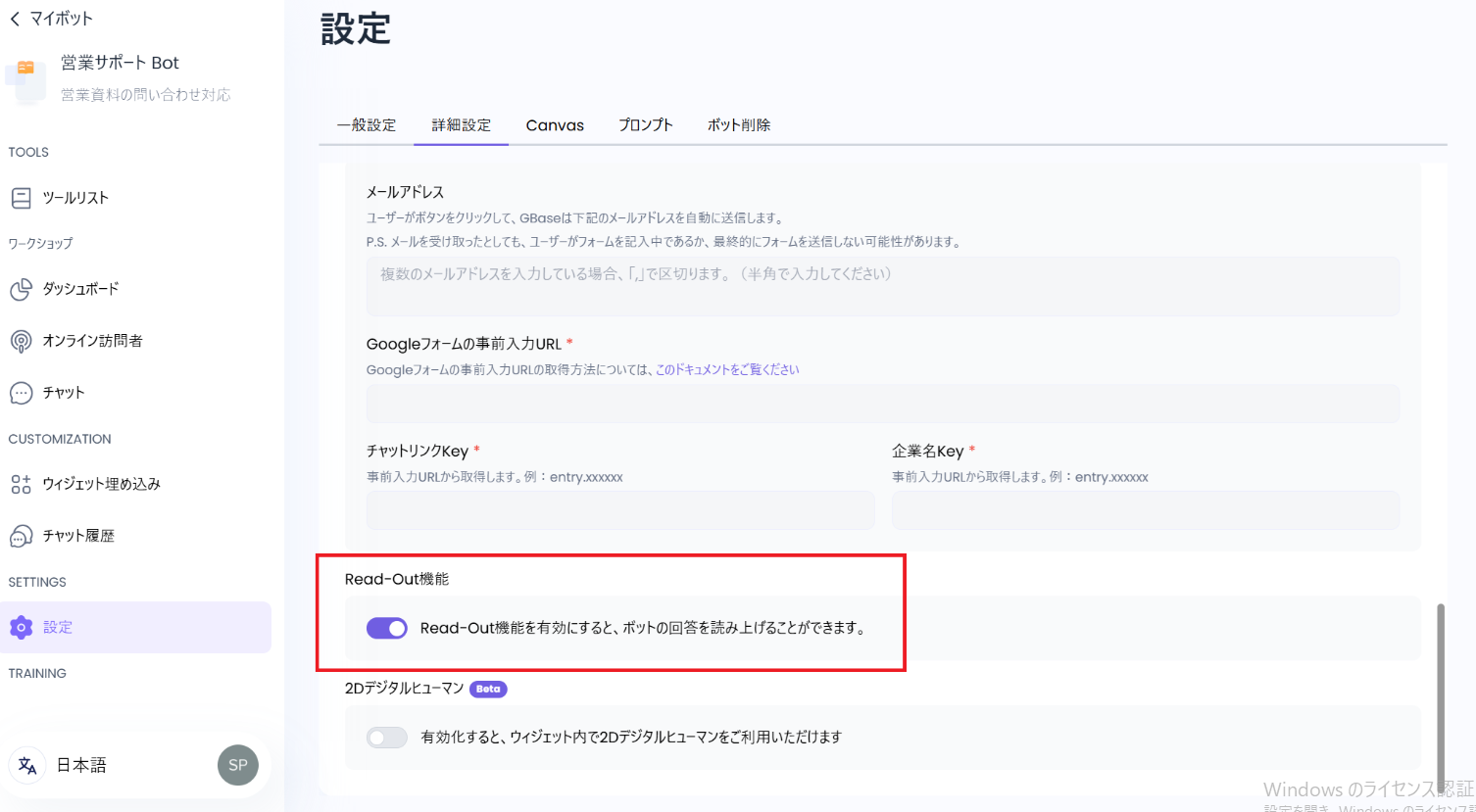Viewport: 1476px width, 812px height.
Task: Click the vertical scrollbar on settings page
Action: click(1440, 686)
